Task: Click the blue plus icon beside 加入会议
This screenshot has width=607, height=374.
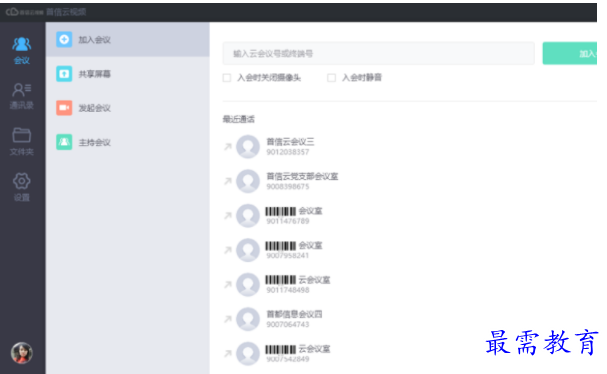Action: pyautogui.click(x=64, y=39)
